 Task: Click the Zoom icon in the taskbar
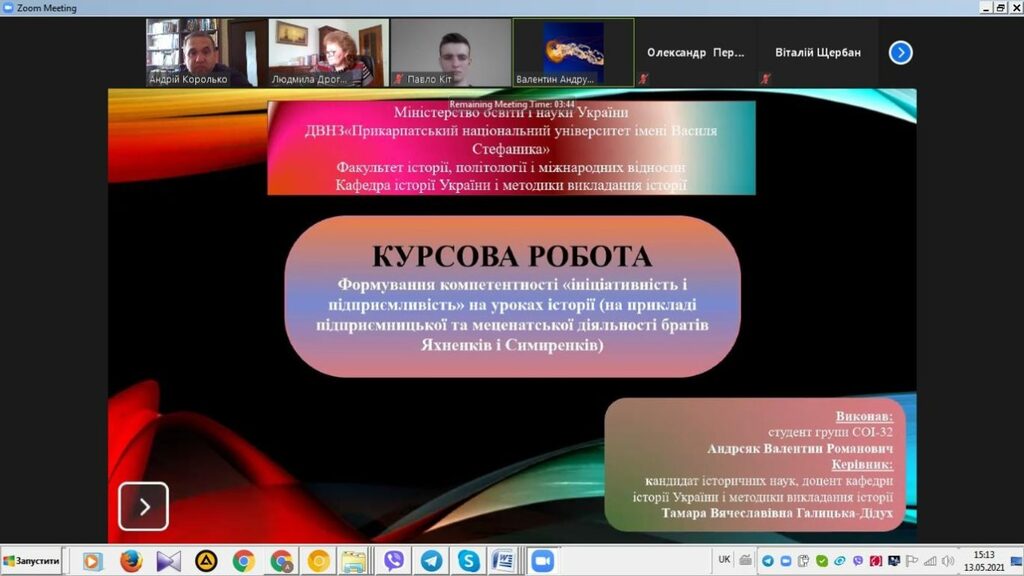pos(542,561)
